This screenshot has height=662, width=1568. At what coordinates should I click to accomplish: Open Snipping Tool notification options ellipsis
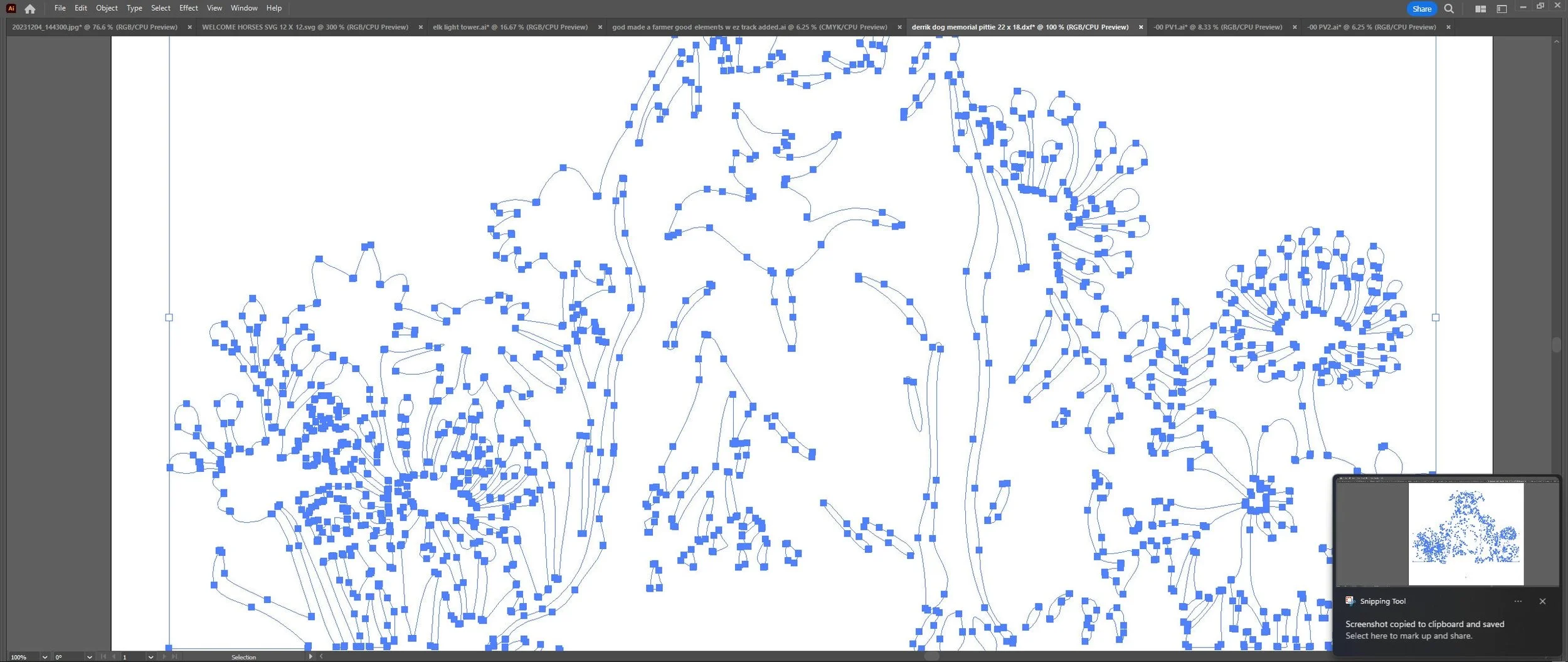(1518, 601)
